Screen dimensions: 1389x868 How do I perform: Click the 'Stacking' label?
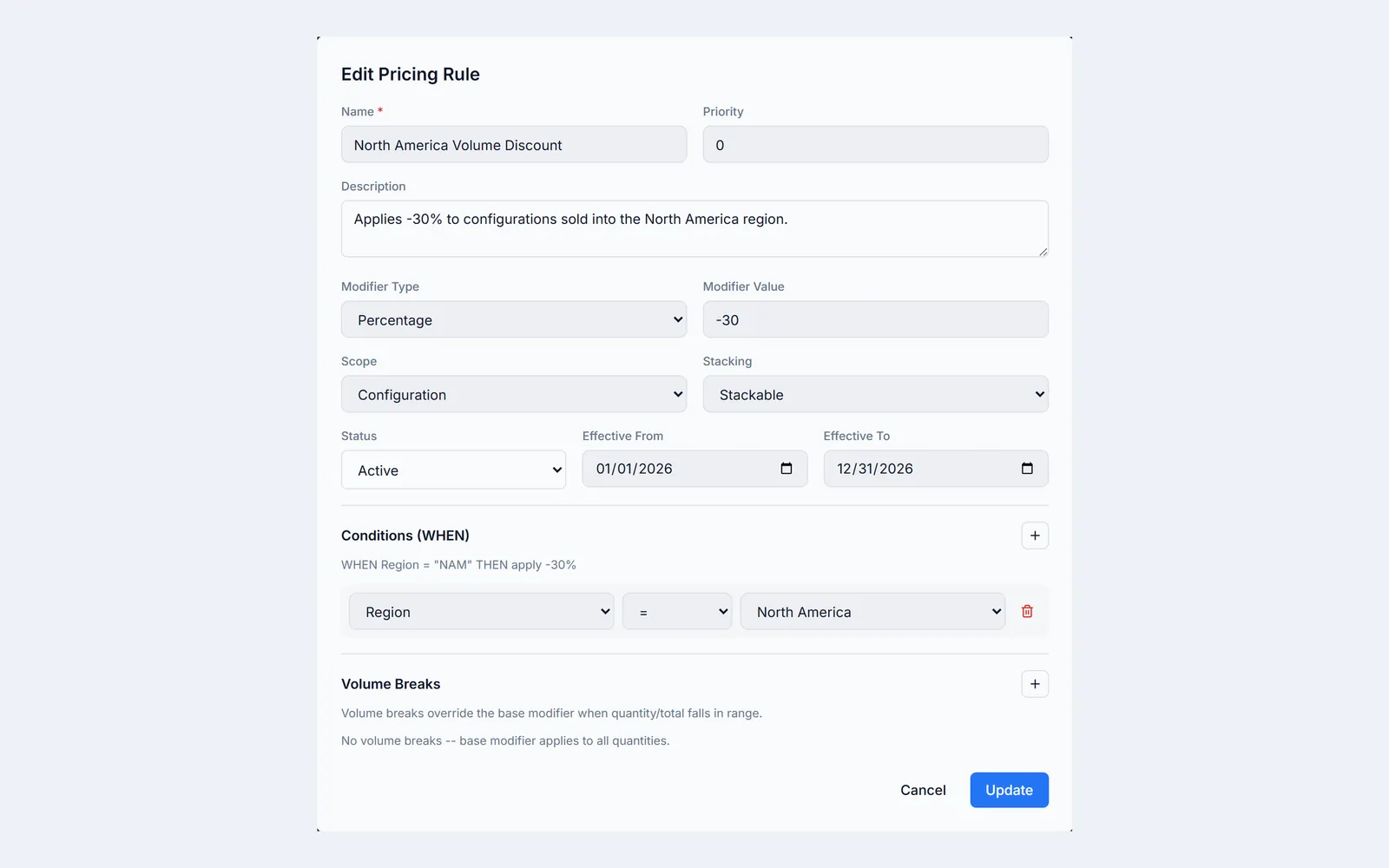(727, 361)
